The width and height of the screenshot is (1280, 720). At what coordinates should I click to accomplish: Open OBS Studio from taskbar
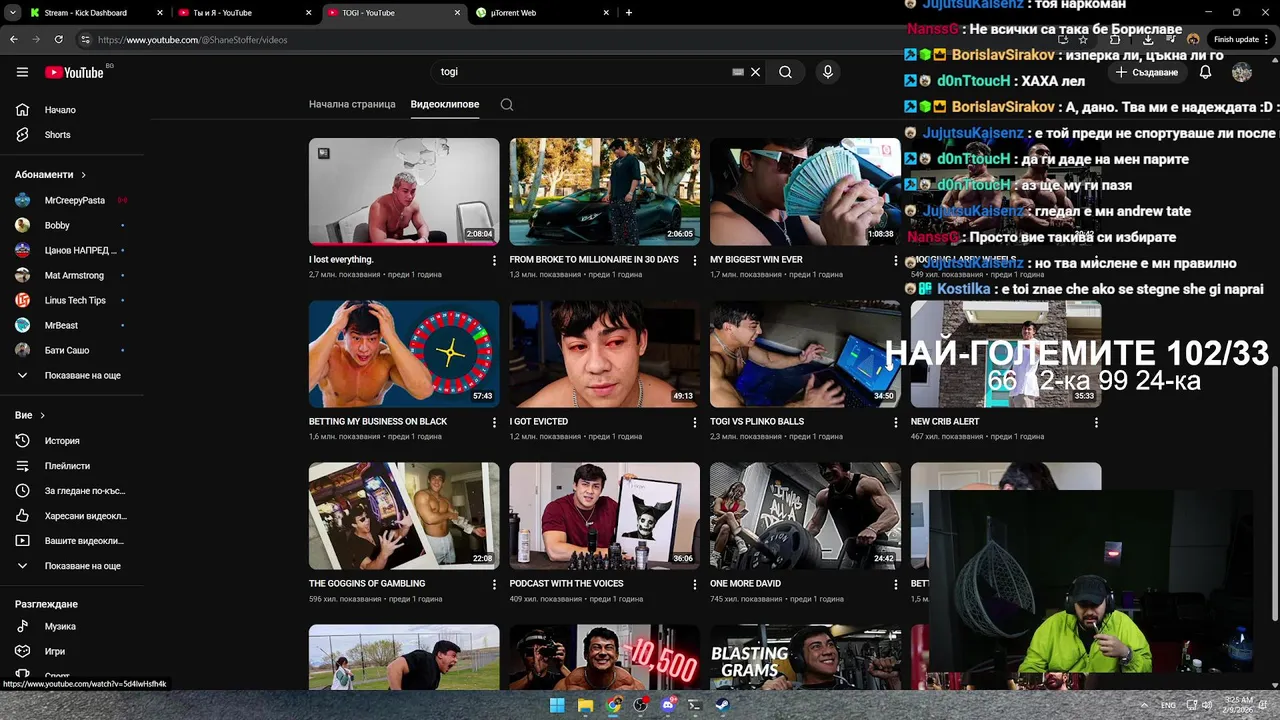[x=640, y=705]
